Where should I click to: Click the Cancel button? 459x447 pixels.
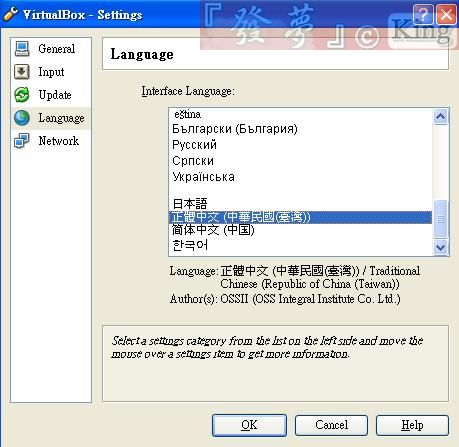click(x=331, y=425)
